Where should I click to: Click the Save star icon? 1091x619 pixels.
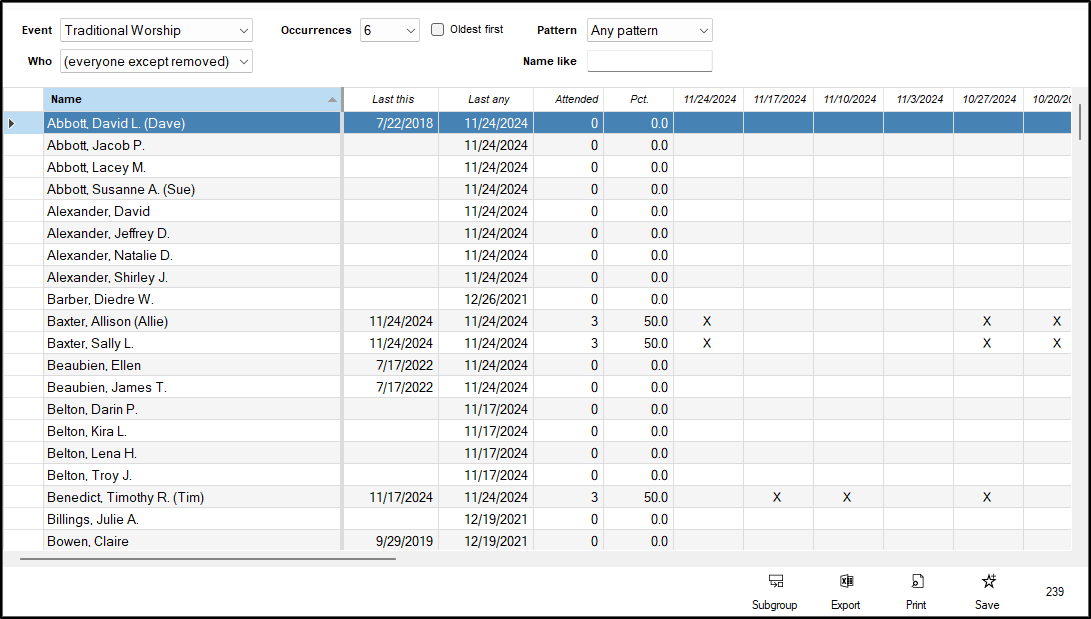(987, 581)
